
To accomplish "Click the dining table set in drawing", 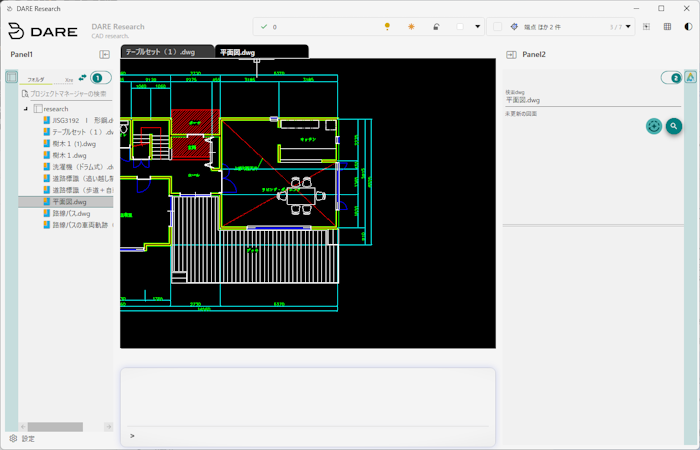I will click(301, 196).
